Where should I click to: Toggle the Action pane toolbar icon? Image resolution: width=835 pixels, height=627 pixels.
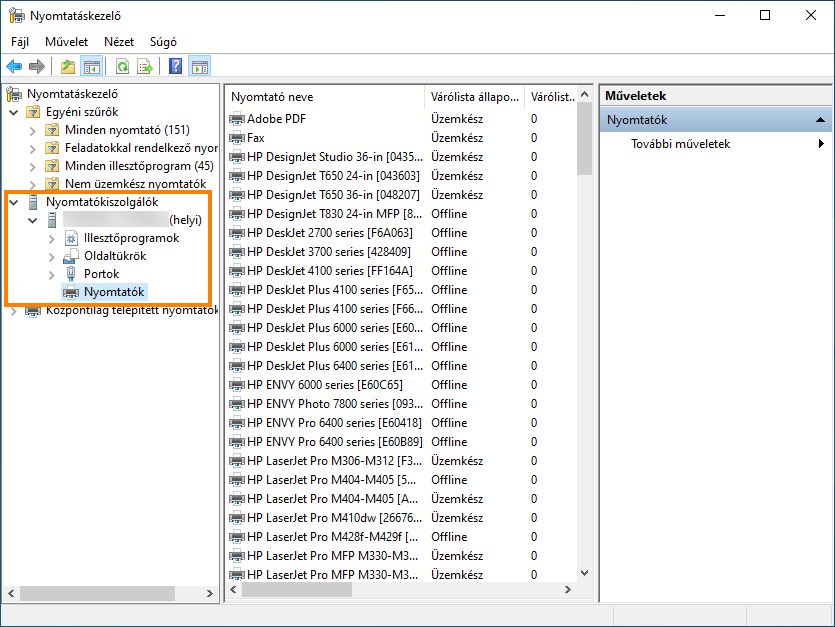[199, 67]
